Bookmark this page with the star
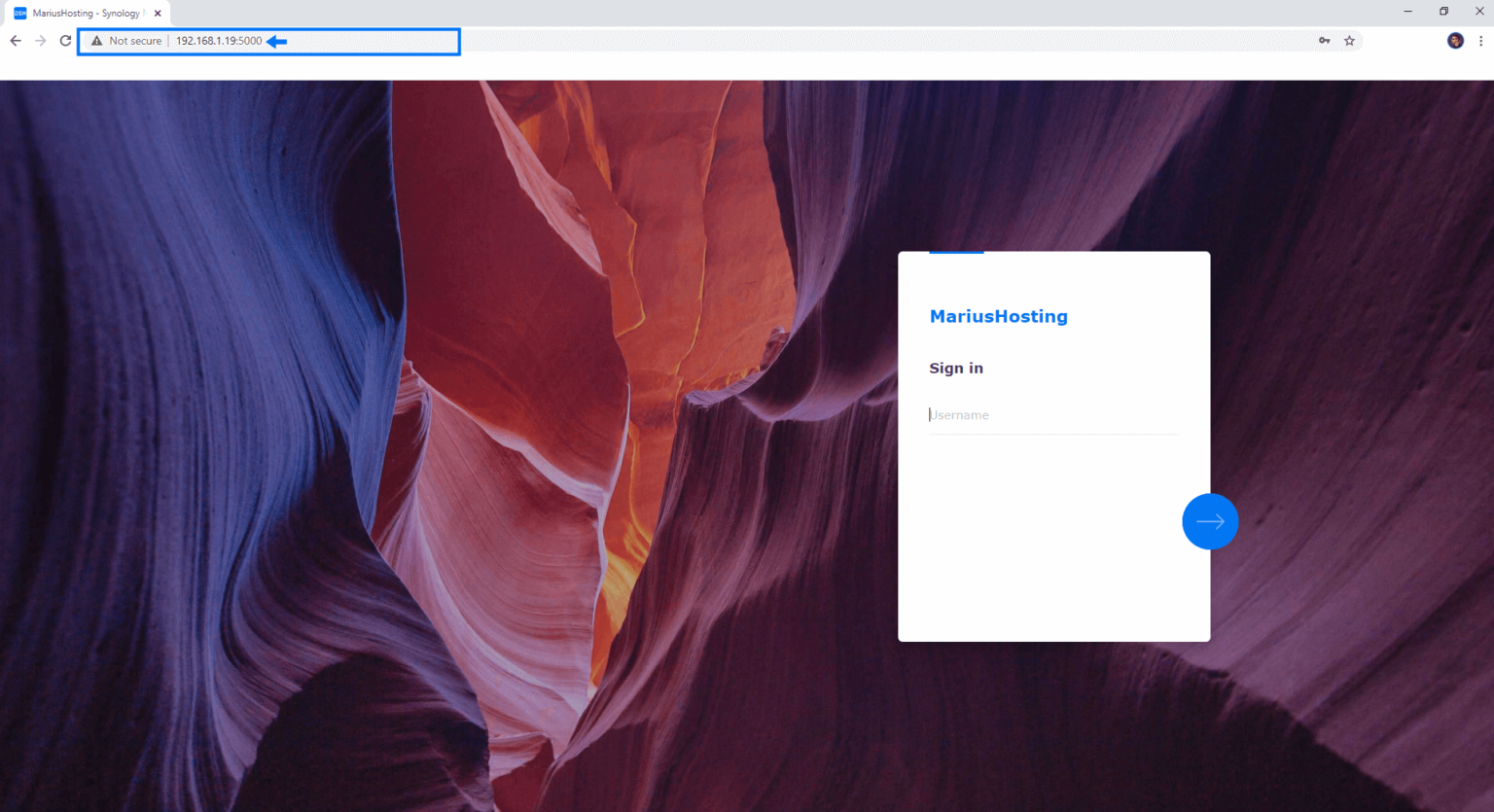 point(1349,41)
